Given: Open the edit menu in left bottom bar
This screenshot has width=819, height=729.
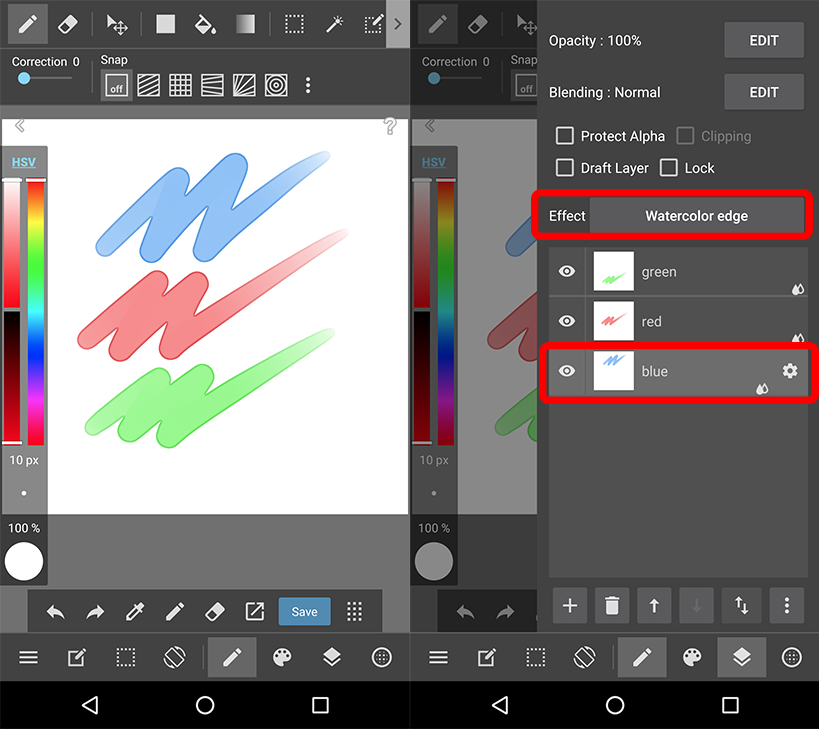Looking at the screenshot, I should [77, 657].
